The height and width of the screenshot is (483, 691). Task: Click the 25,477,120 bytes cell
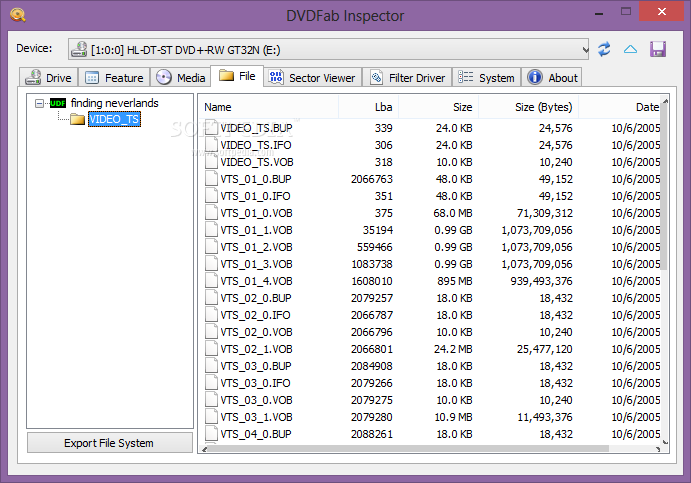545,349
